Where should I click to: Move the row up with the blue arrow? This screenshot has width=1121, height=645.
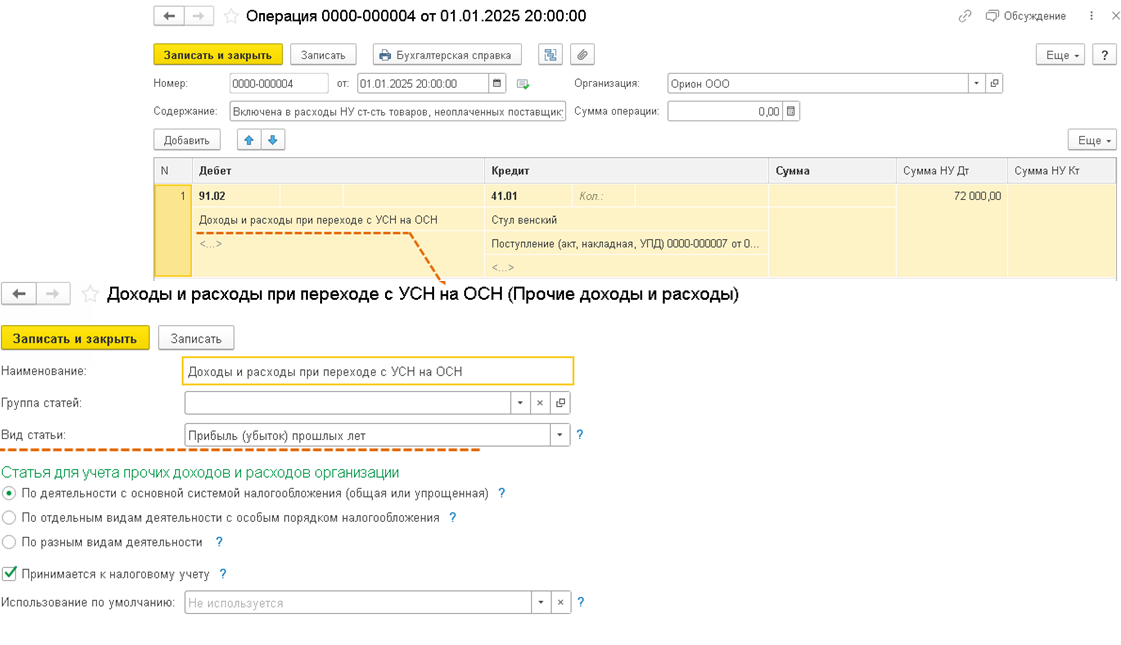pos(250,140)
